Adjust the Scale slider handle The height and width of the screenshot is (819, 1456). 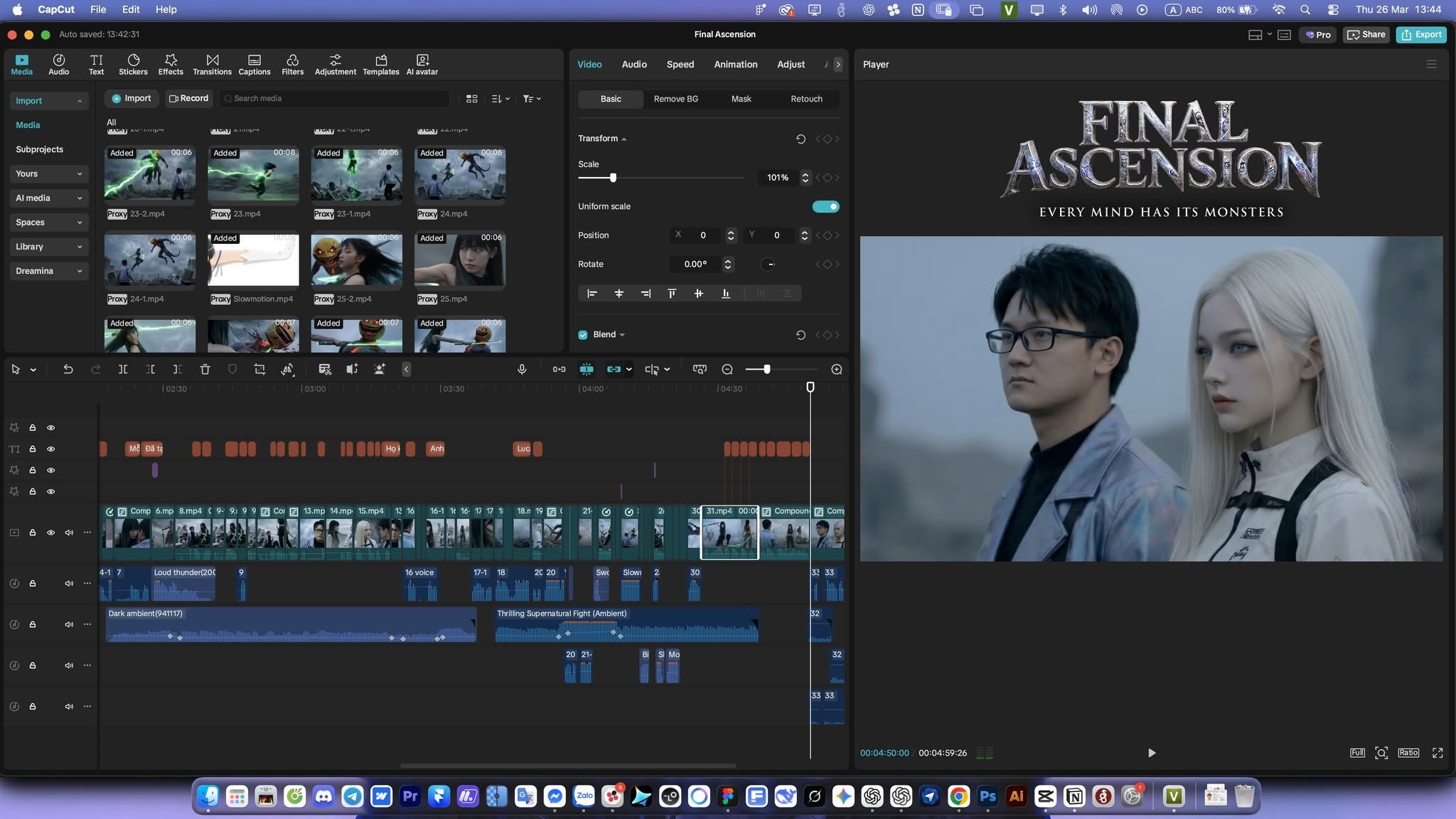click(613, 178)
